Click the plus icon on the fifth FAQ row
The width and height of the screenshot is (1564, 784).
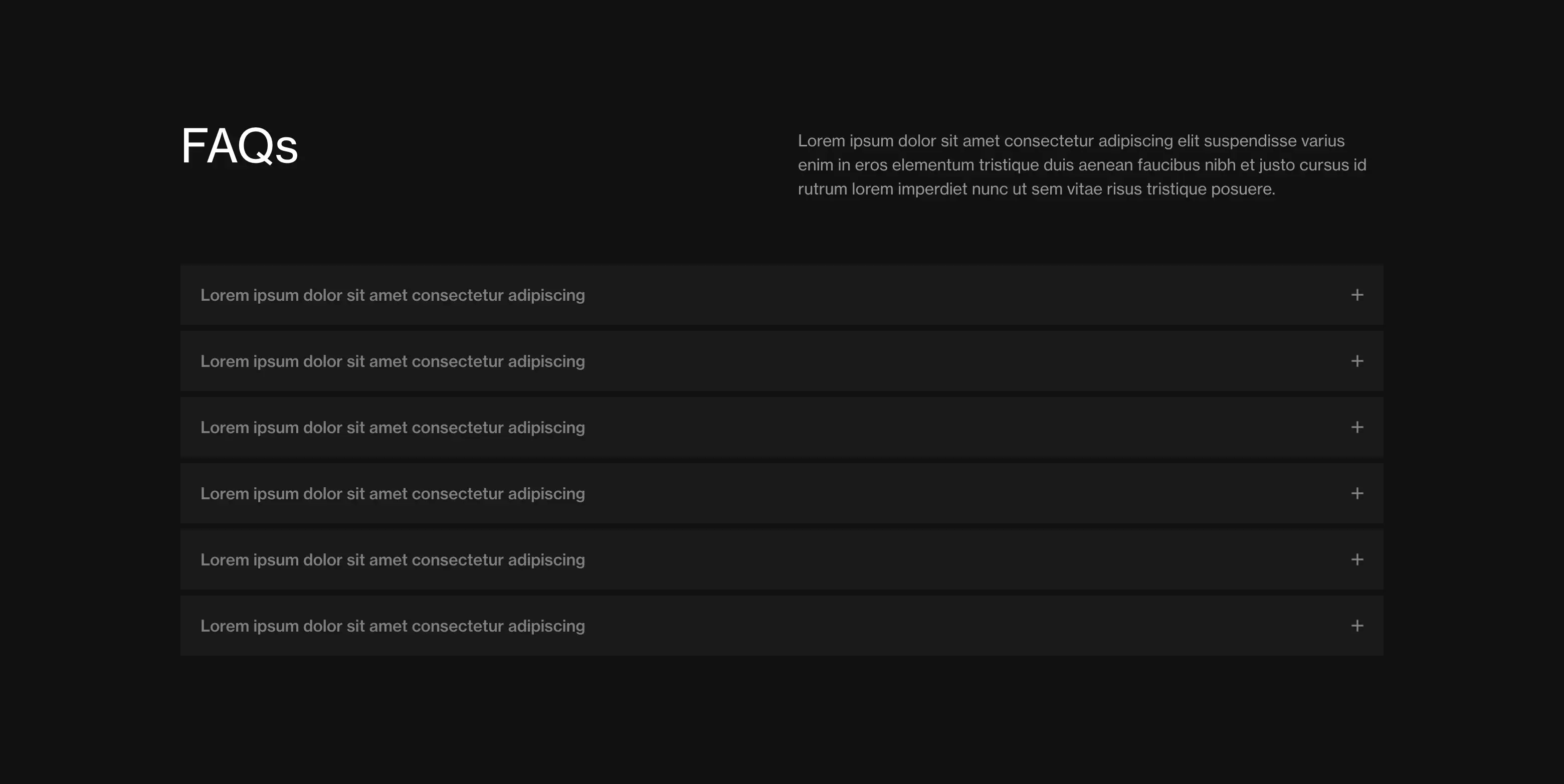(x=1357, y=560)
